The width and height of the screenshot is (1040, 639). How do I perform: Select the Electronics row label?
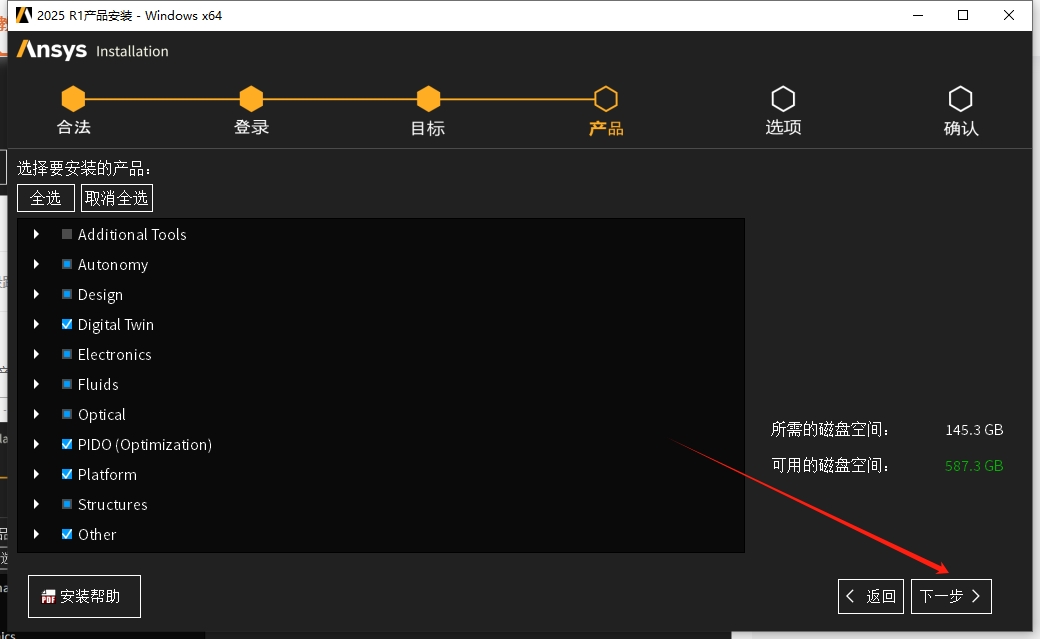[x=114, y=354]
